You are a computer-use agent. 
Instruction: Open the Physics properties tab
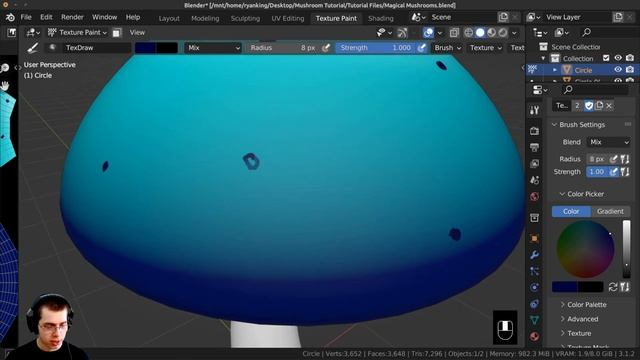coord(534,287)
